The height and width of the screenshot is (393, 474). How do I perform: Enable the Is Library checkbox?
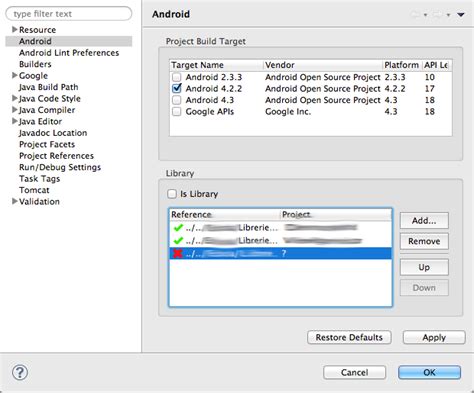click(x=172, y=194)
